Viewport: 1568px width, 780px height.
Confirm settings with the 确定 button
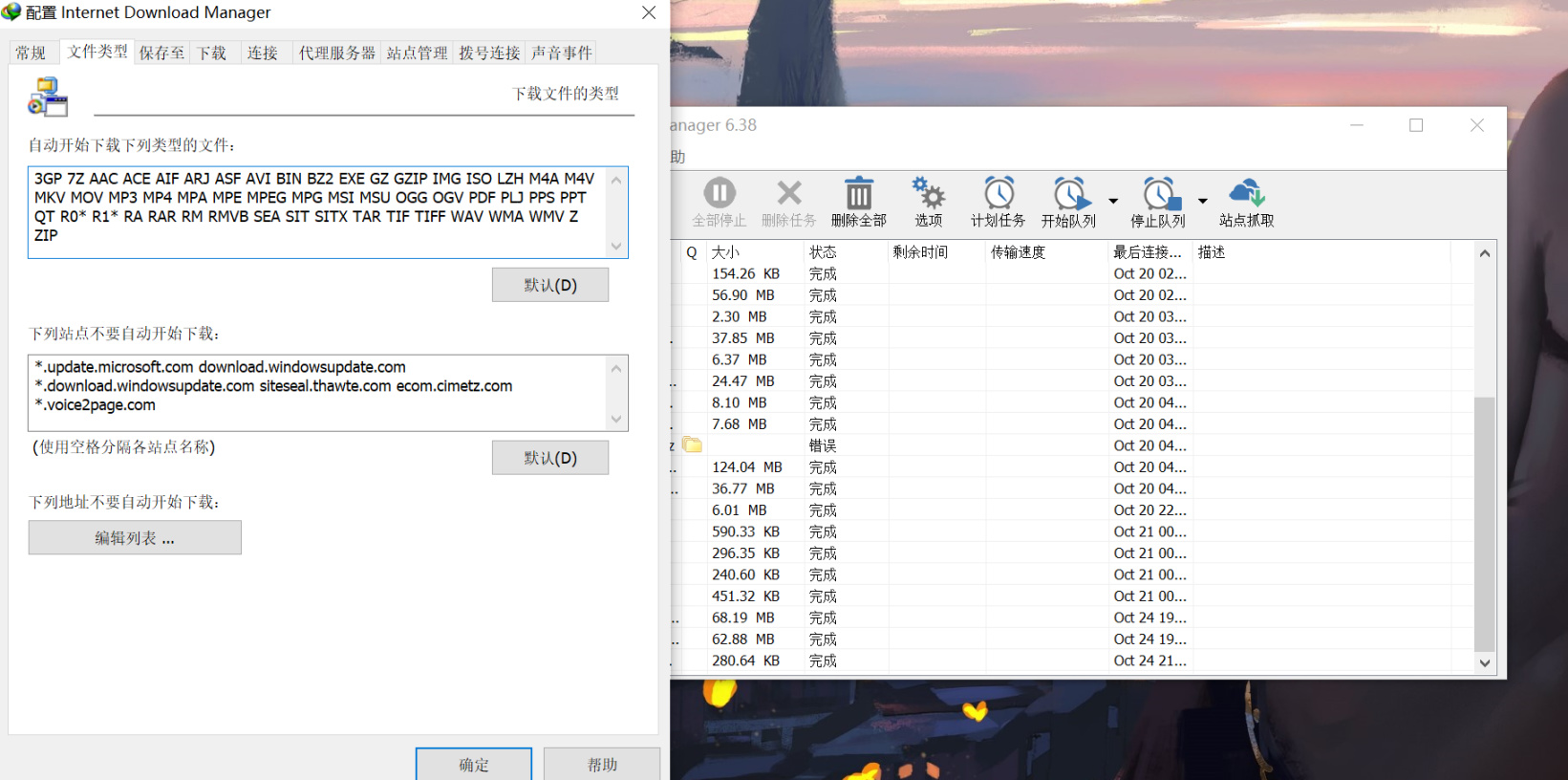click(474, 764)
